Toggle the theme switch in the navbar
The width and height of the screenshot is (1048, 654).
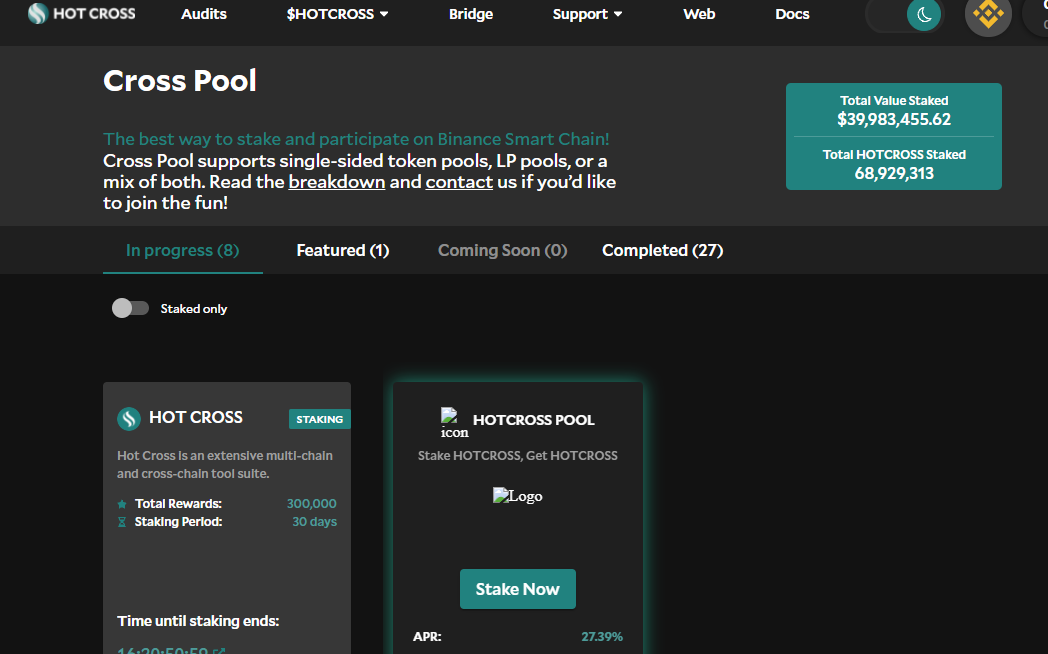click(x=904, y=15)
